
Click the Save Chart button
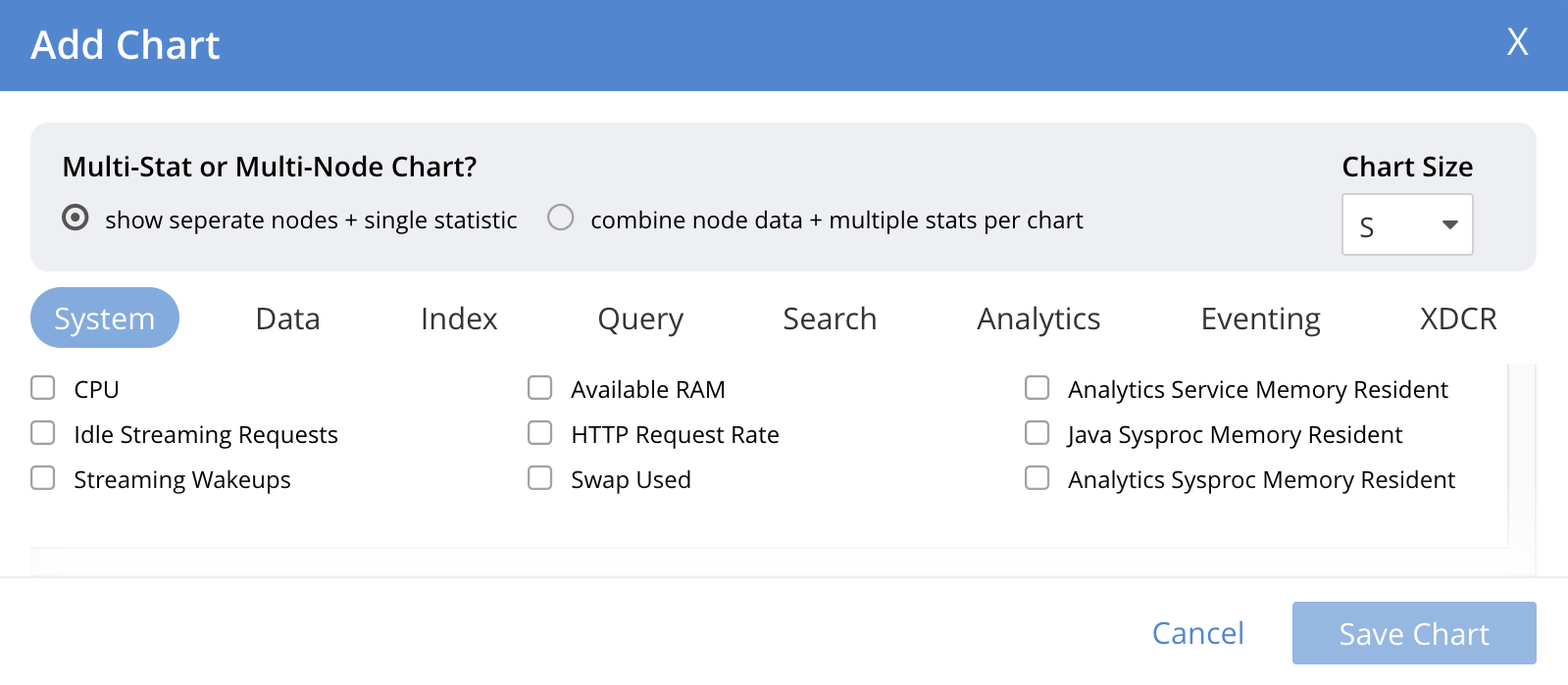coord(1413,633)
